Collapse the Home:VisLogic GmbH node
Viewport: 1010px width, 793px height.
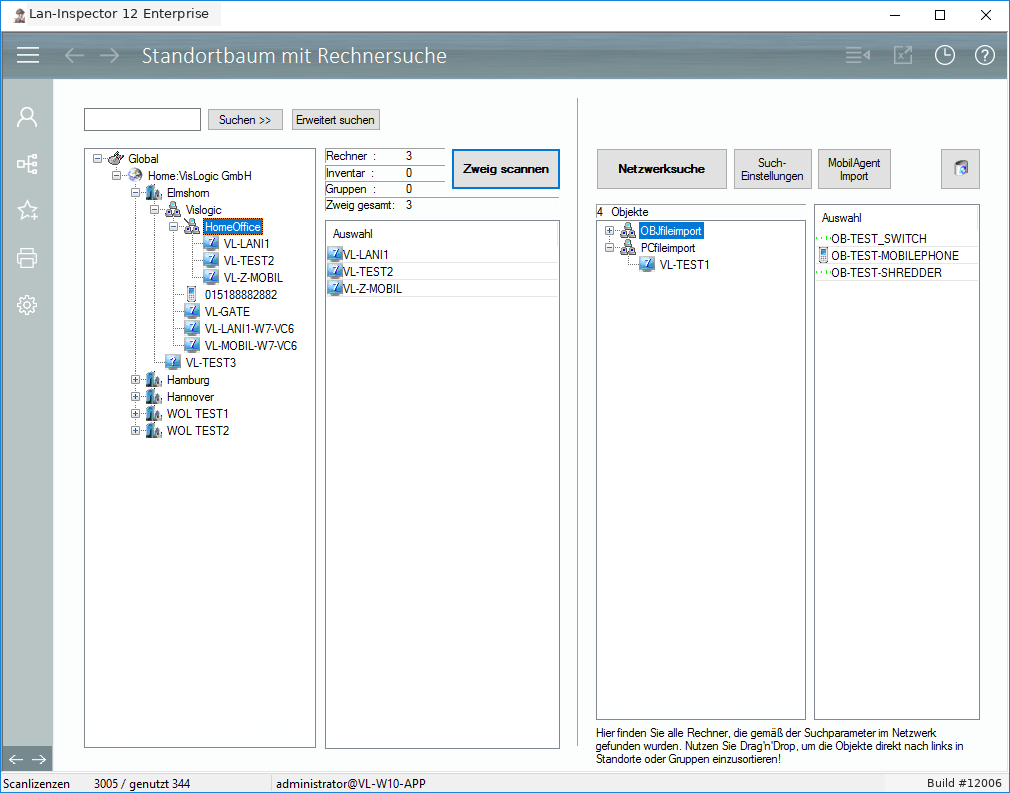pos(117,175)
